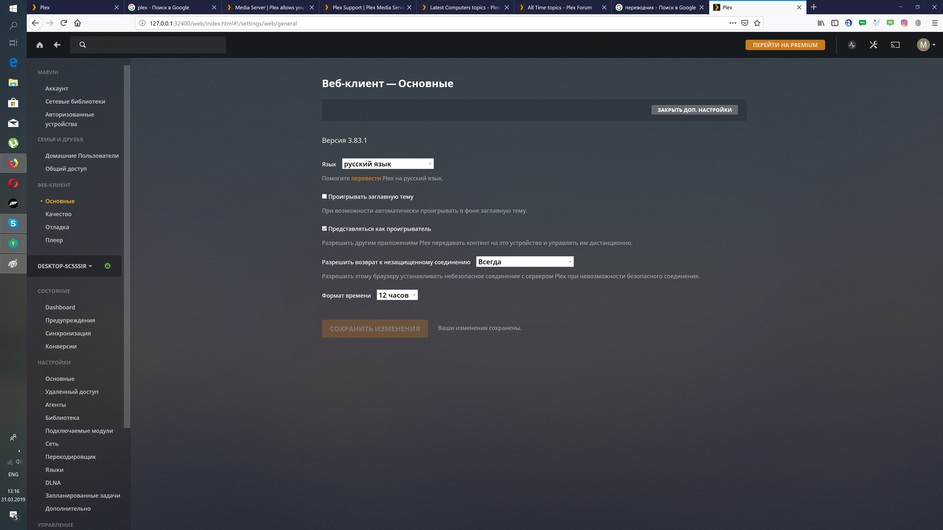Switch to the 'plex - Поиск в Google' tab
The height and width of the screenshot is (530, 943).
tap(171, 7)
